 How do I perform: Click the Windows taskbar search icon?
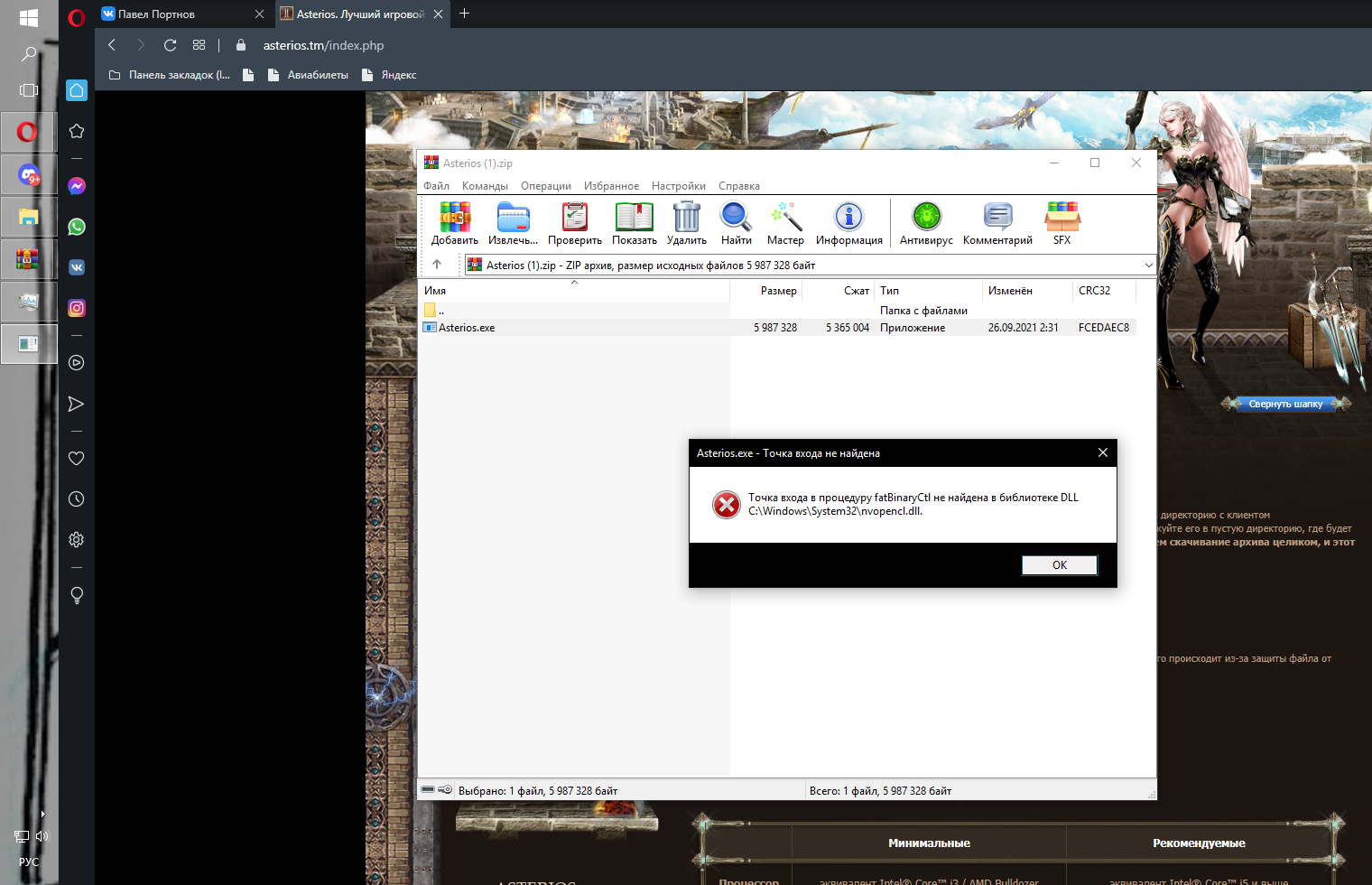[x=29, y=54]
